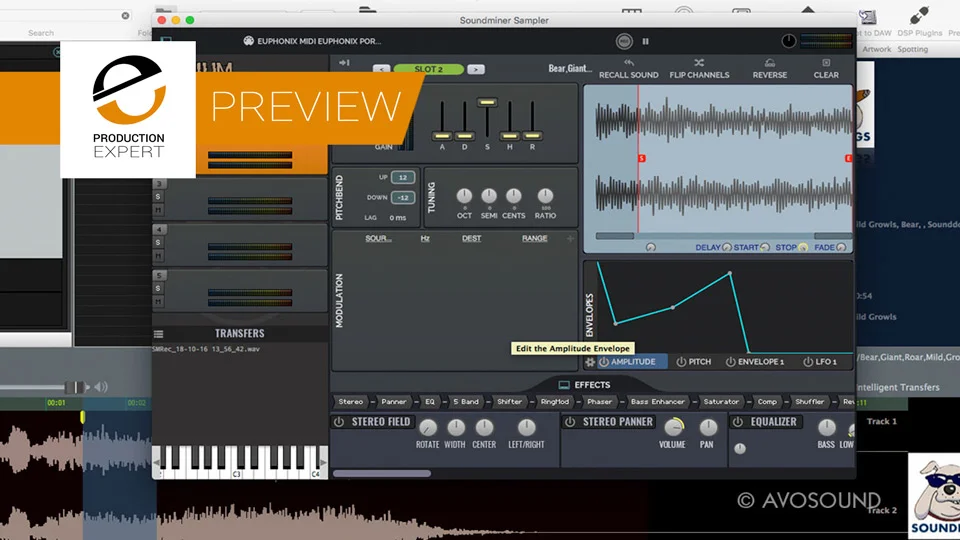This screenshot has width=960, height=540.
Task: Select the Stereo effect tab
Action: click(x=351, y=402)
